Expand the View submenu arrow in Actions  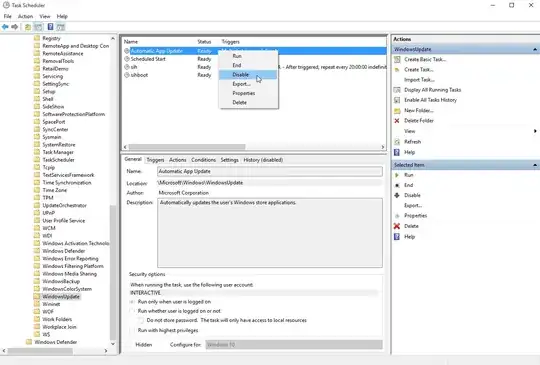535,131
